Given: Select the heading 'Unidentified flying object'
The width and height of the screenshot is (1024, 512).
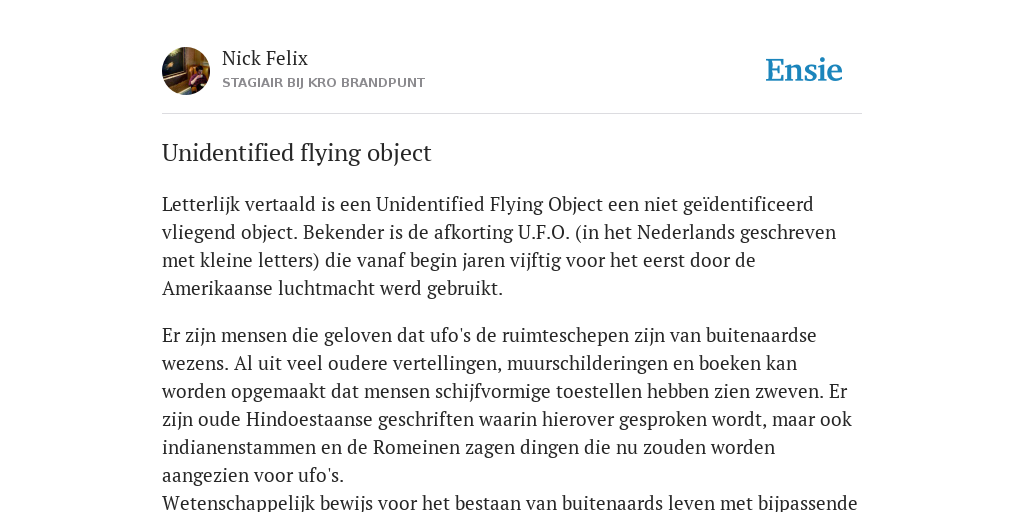Looking at the screenshot, I should click(296, 153).
